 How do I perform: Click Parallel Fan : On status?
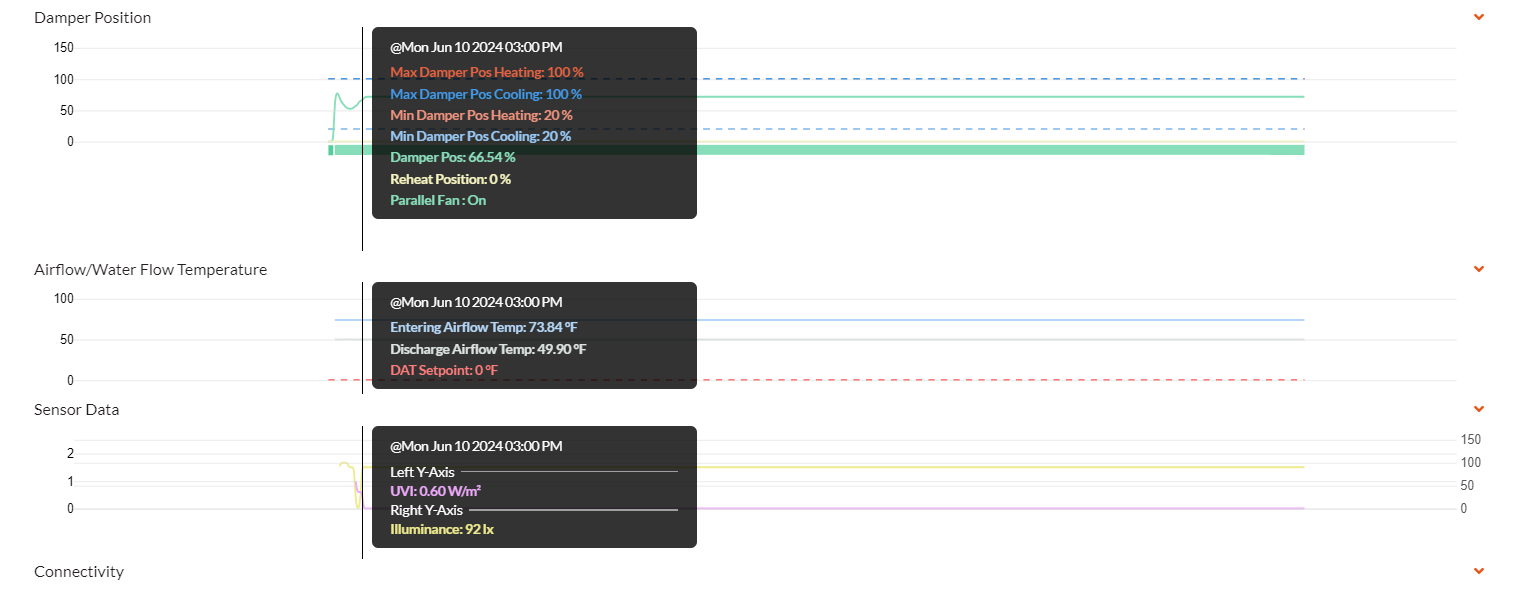click(438, 200)
